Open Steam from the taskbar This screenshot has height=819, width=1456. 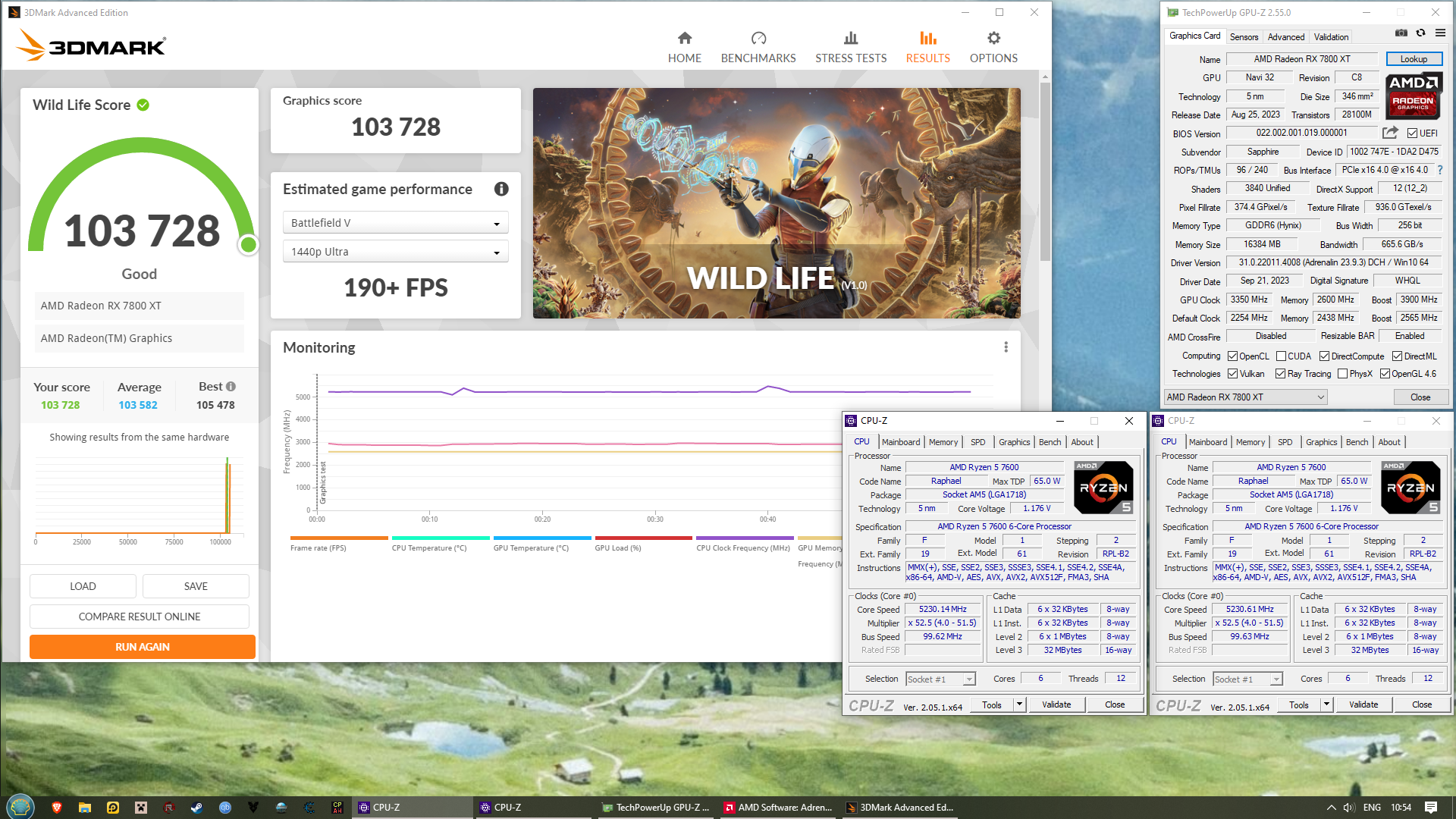[196, 808]
